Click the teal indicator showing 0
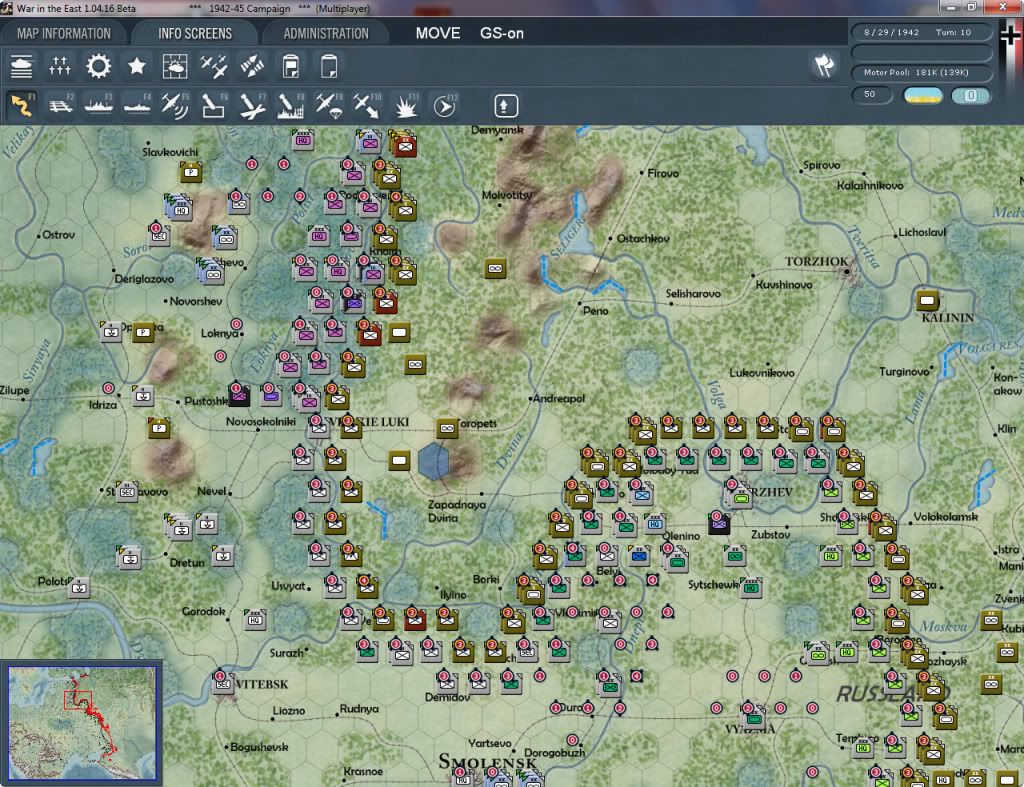Viewport: 1024px width, 787px height. click(x=970, y=95)
